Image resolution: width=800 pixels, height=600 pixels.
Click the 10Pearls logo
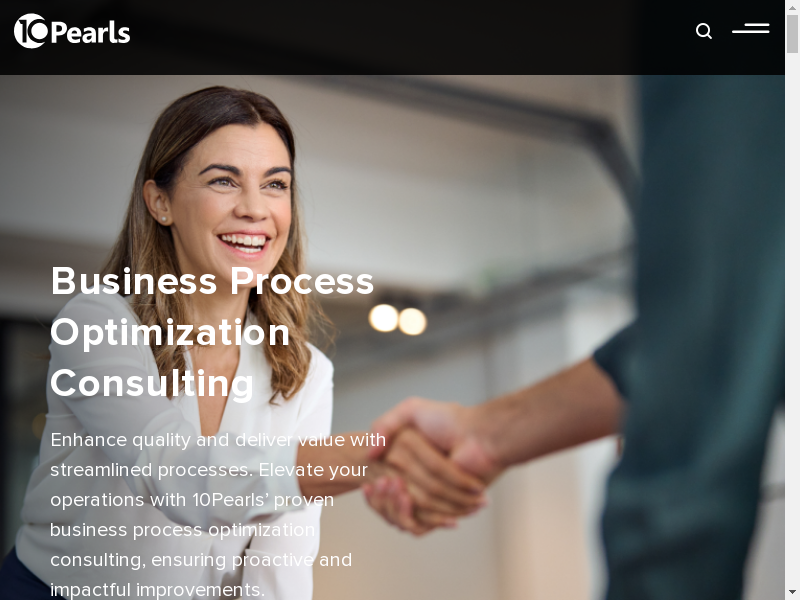coord(72,31)
